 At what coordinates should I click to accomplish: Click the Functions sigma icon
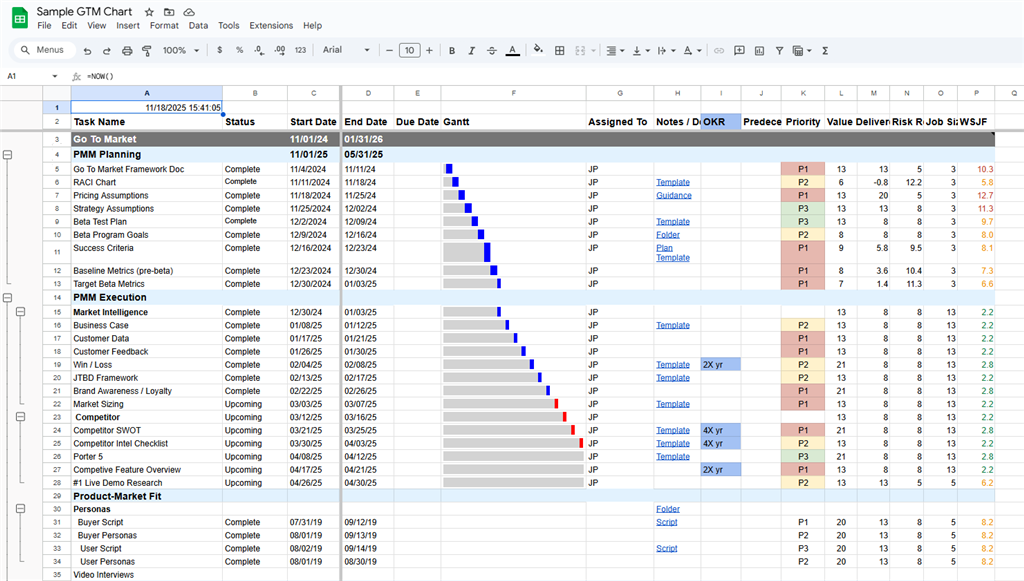tap(825, 50)
